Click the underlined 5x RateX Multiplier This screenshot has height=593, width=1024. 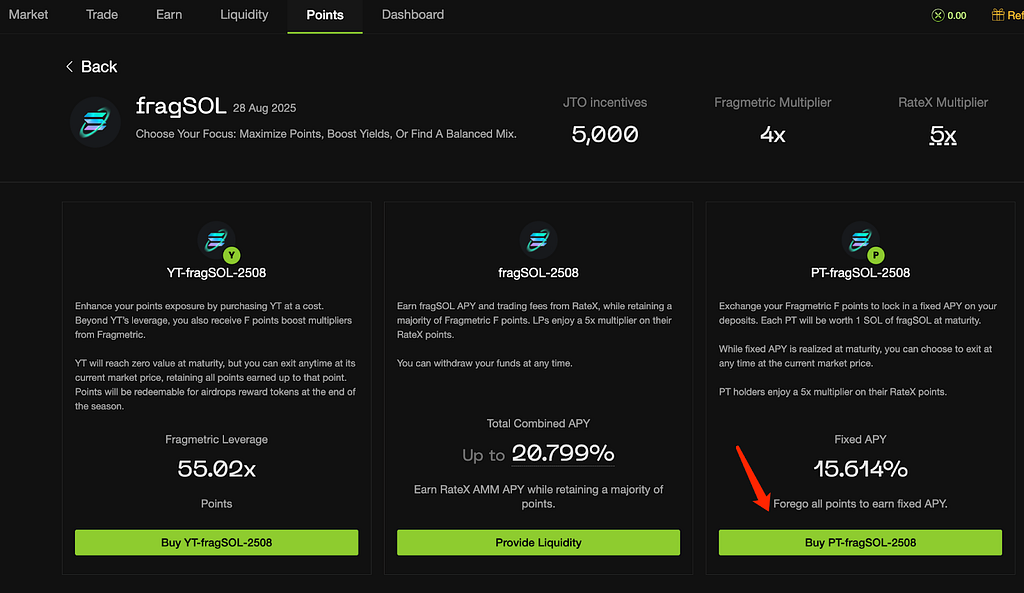click(x=943, y=135)
